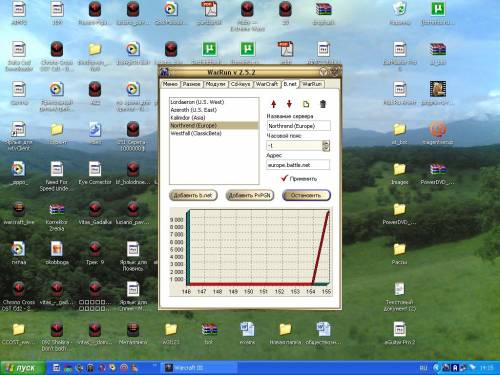Open the Пуск start button

pos(23,368)
